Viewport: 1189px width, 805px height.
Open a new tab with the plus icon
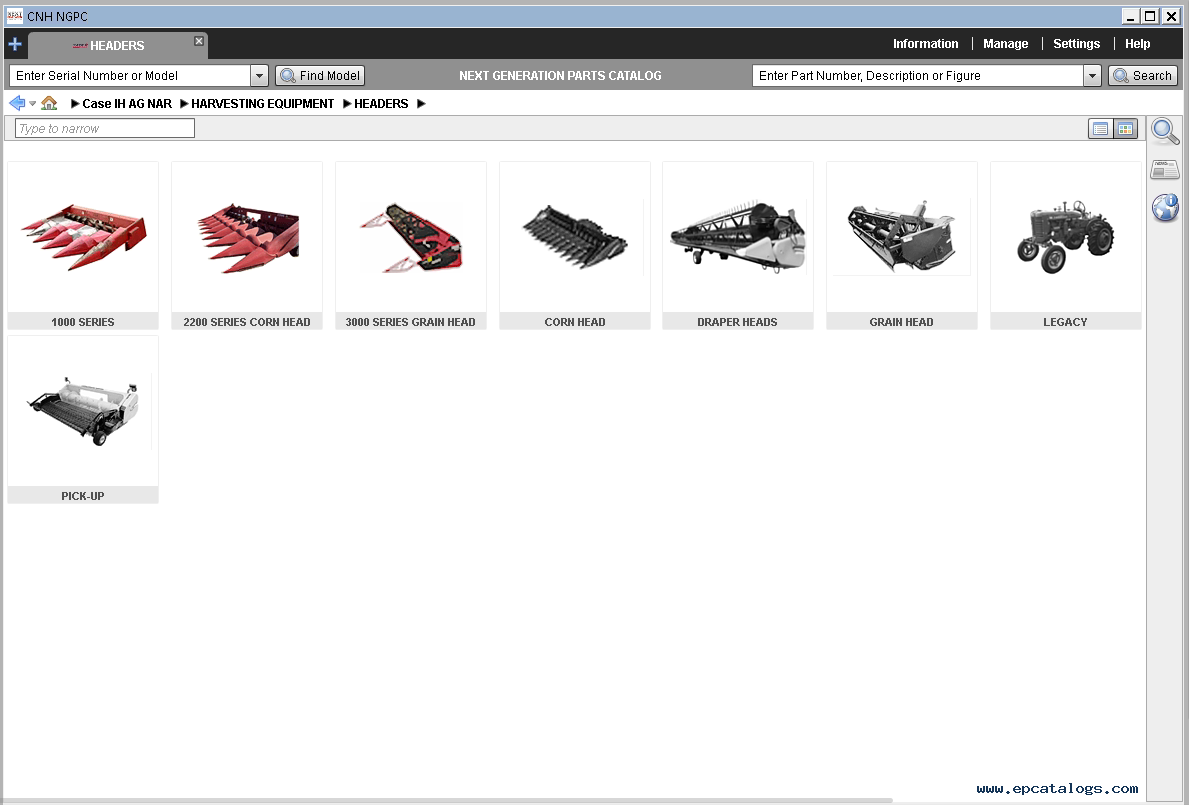pyautogui.click(x=14, y=44)
